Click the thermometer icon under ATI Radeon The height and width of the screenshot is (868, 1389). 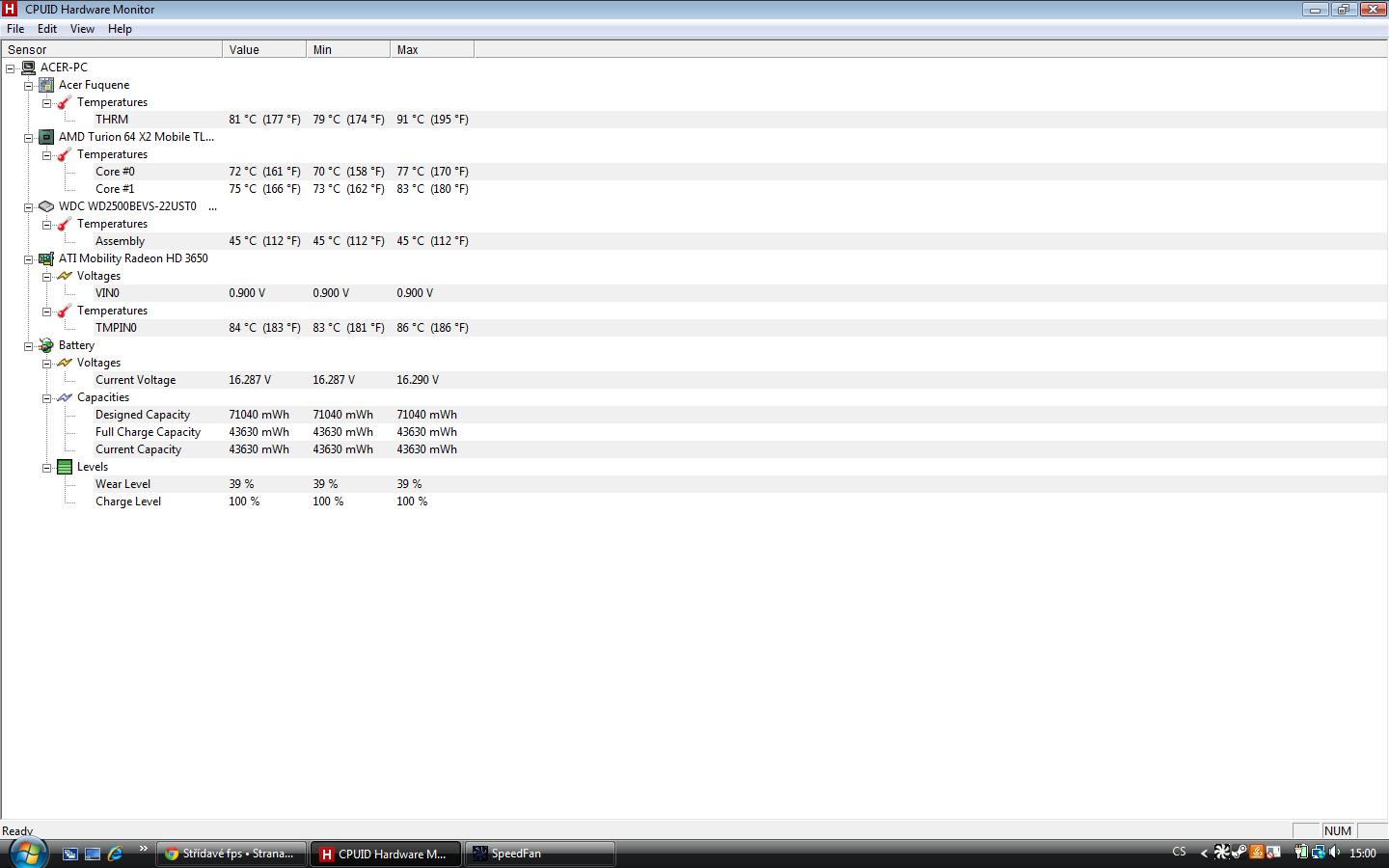65,311
